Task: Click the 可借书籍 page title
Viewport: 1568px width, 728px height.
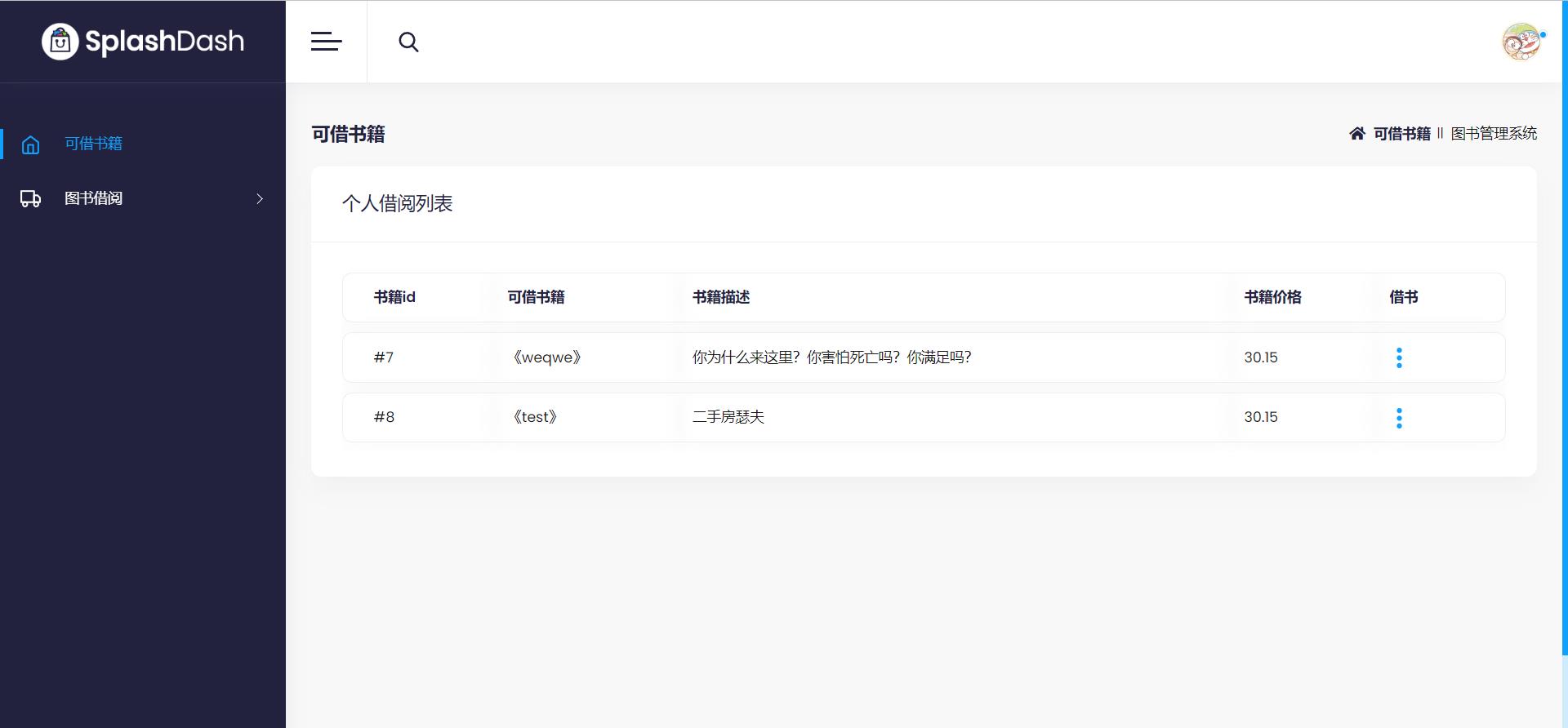Action: [x=348, y=134]
